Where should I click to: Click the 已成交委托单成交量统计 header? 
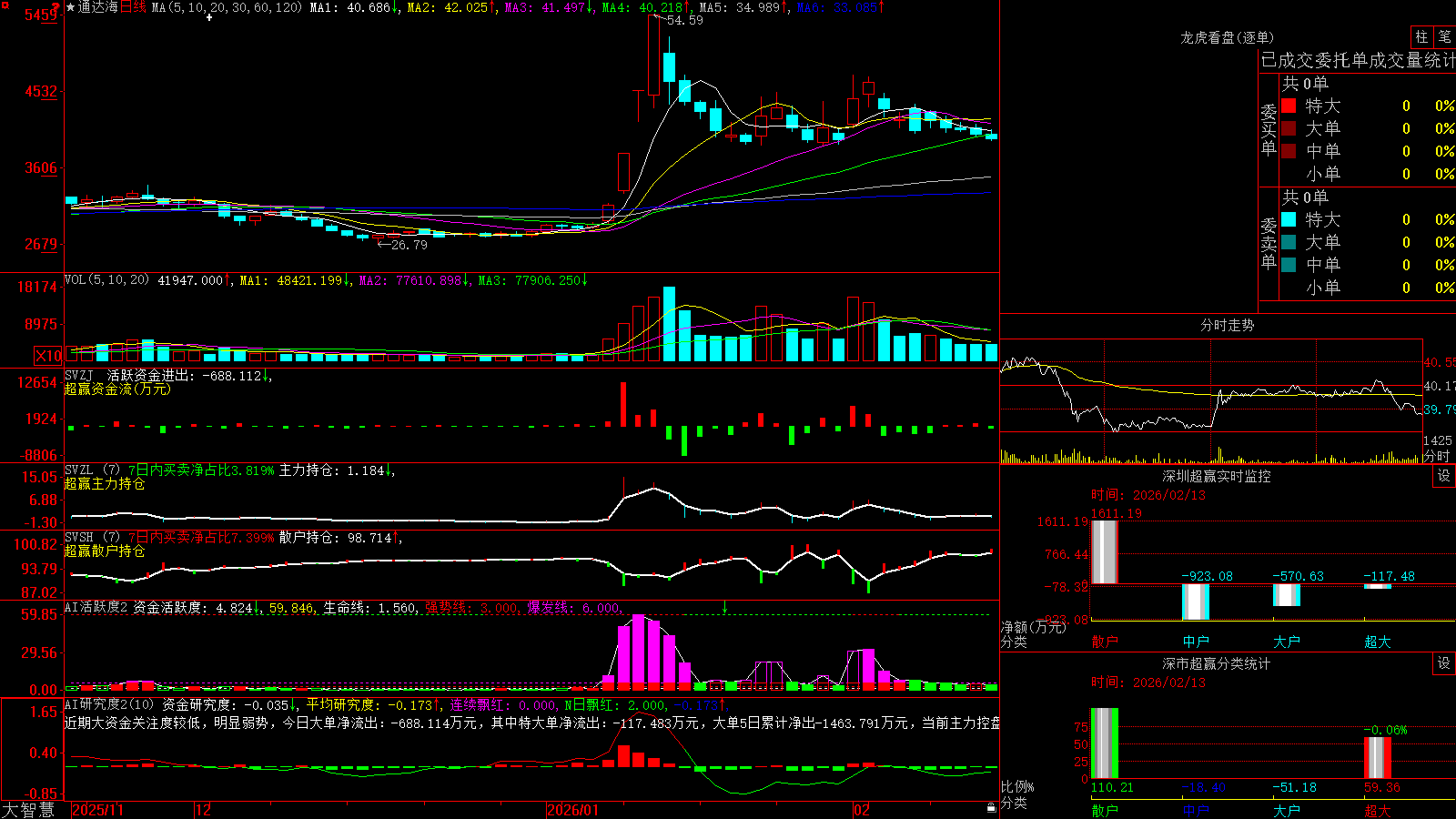point(1358,60)
